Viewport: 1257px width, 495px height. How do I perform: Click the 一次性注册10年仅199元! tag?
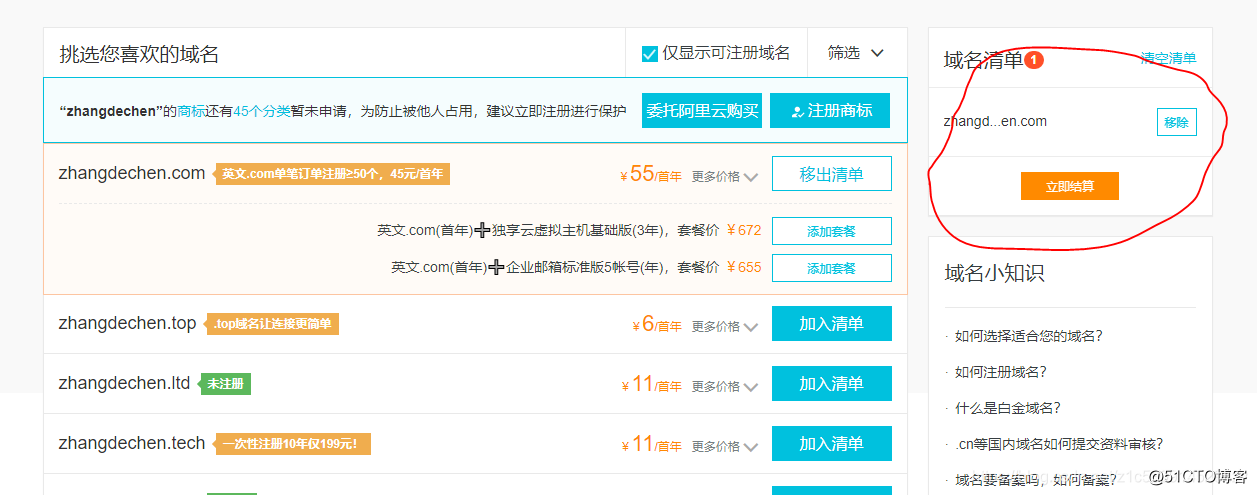pos(294,444)
